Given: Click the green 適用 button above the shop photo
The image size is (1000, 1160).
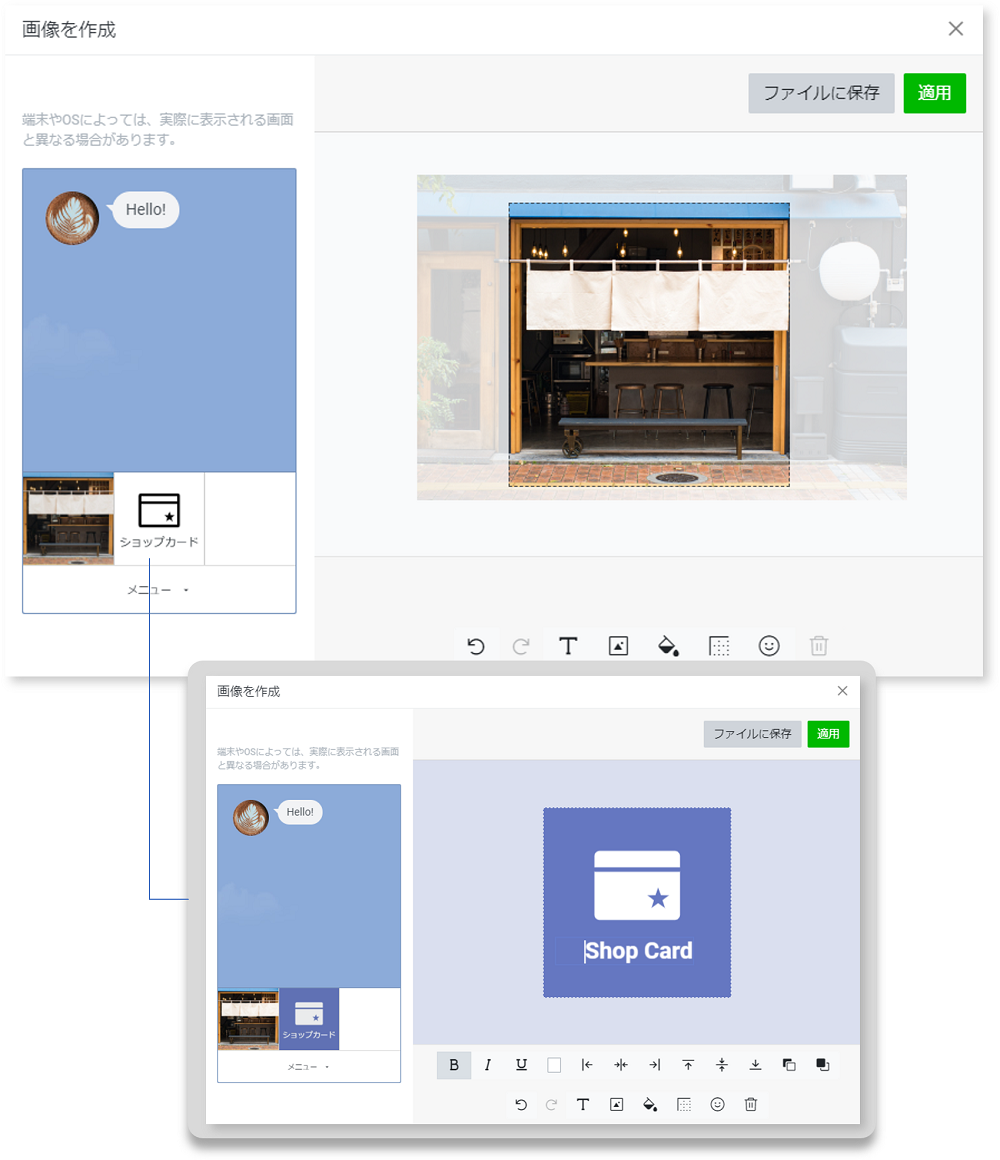Looking at the screenshot, I should point(934,93).
